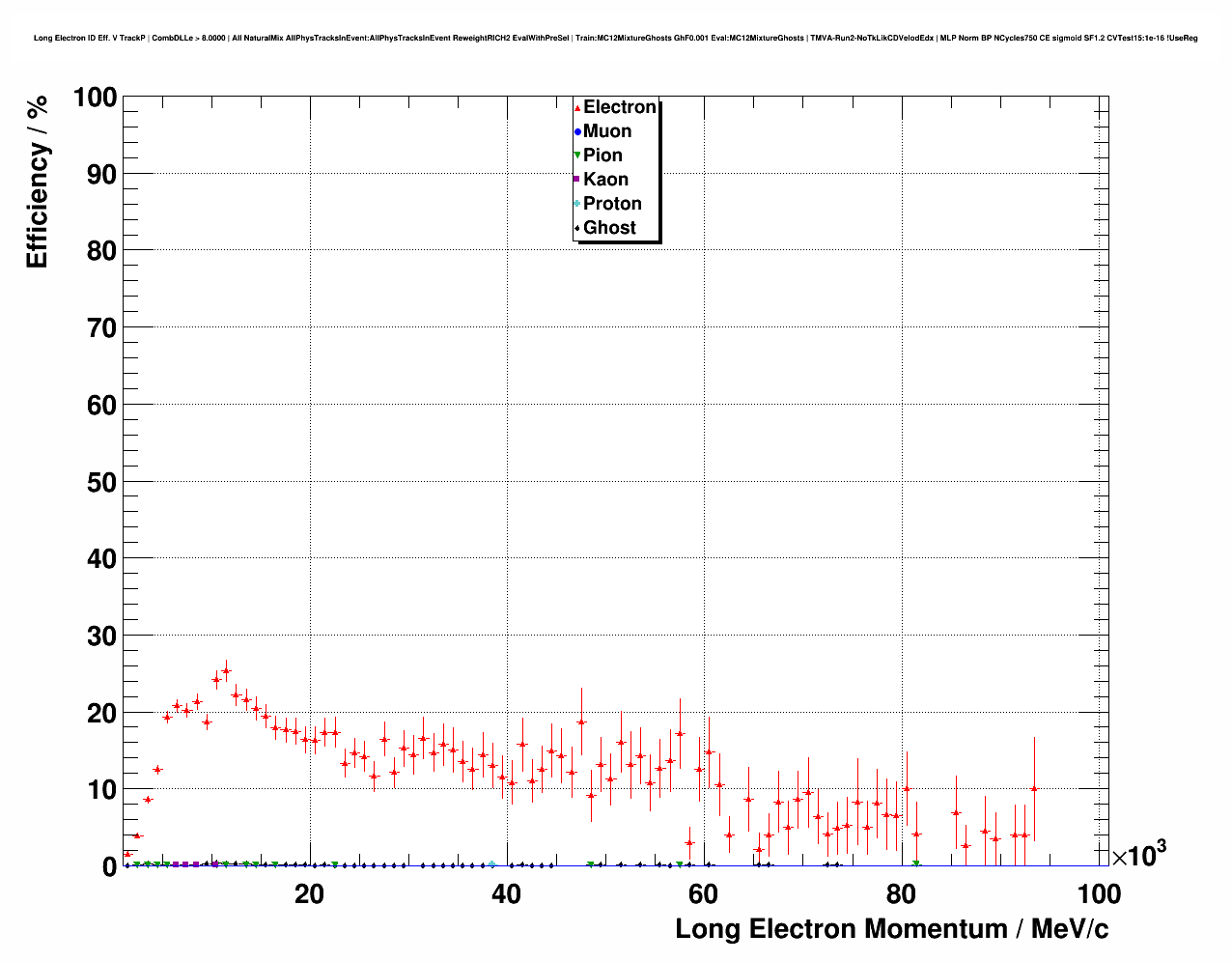Screen dimensions: 1232x962
Task: Select the 'Muon' legend label
Action: pyautogui.click(x=607, y=131)
